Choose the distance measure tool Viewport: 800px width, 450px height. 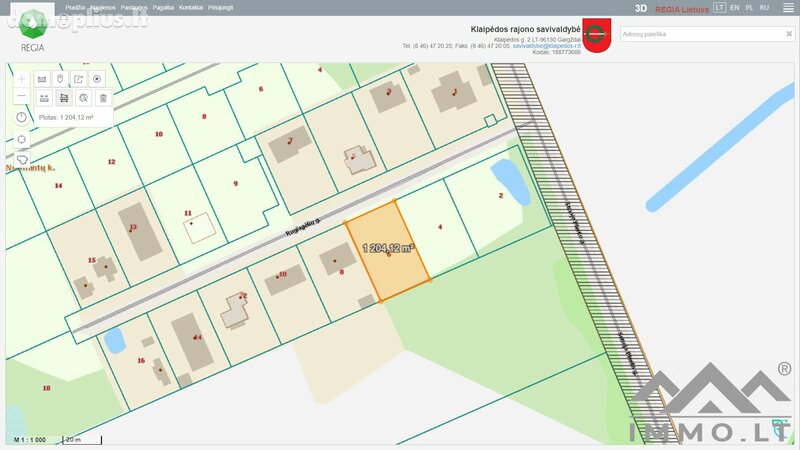pos(44,98)
